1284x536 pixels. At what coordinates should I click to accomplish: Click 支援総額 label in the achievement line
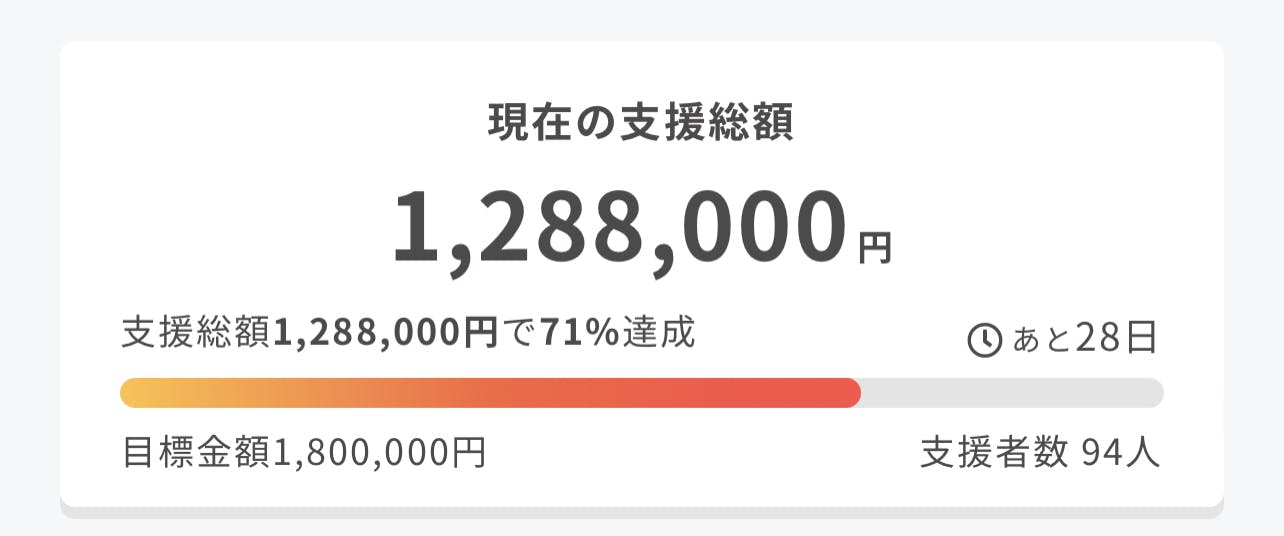tap(196, 333)
